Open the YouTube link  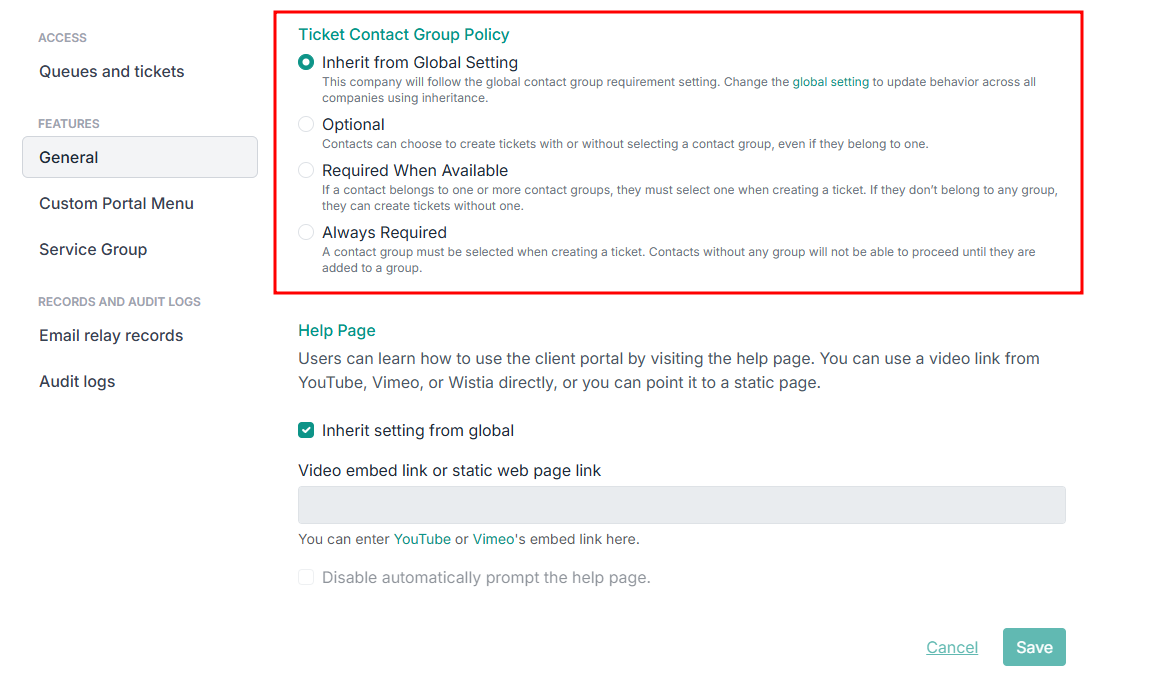422,539
